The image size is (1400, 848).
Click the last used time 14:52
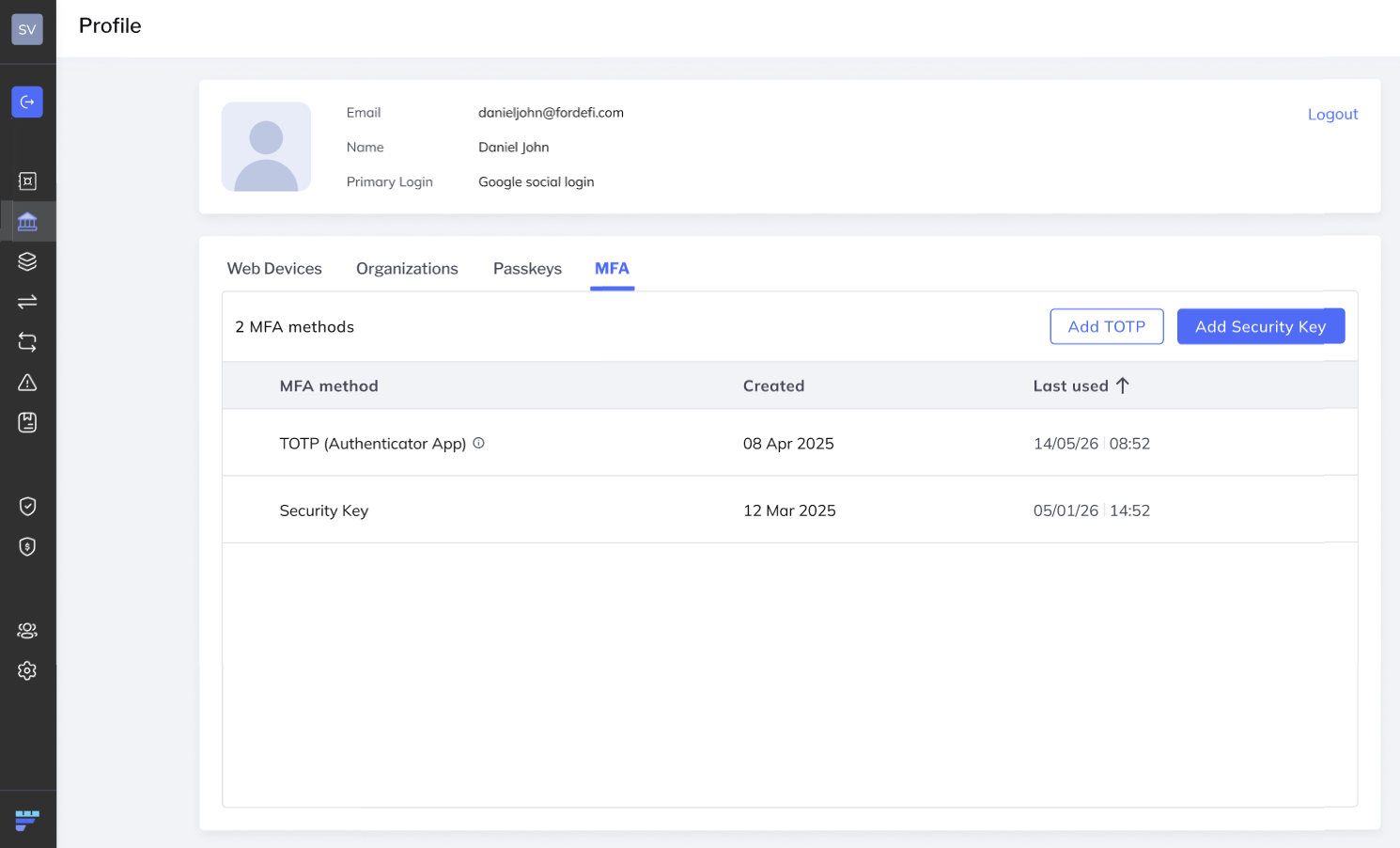pyautogui.click(x=1129, y=510)
